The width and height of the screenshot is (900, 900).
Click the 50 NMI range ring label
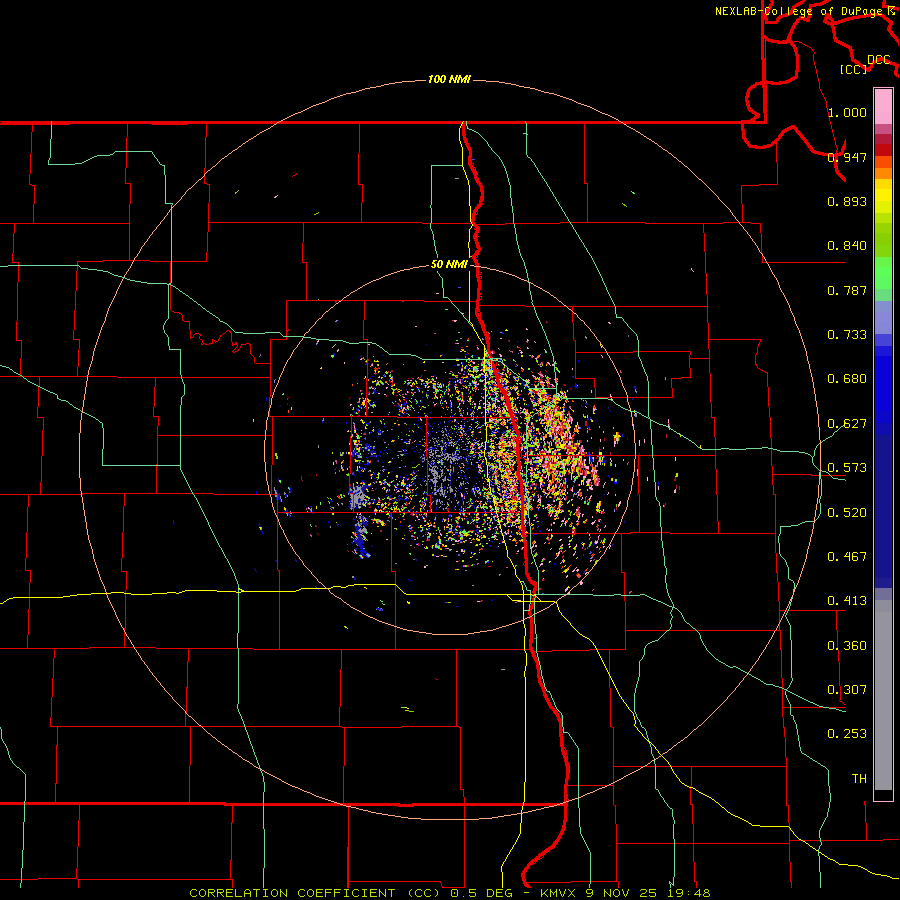(449, 264)
